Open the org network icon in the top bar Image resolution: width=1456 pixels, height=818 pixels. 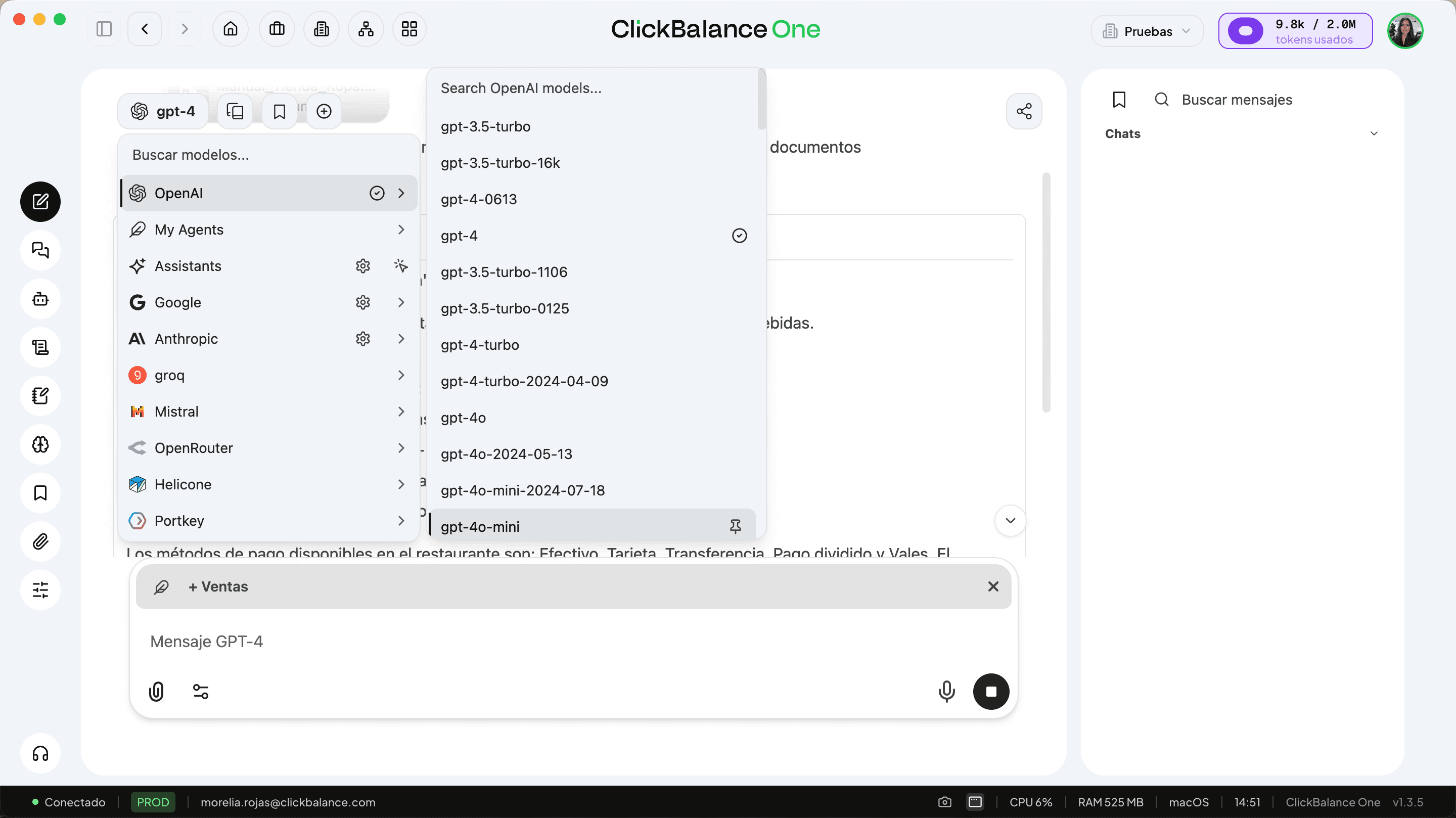(x=366, y=29)
